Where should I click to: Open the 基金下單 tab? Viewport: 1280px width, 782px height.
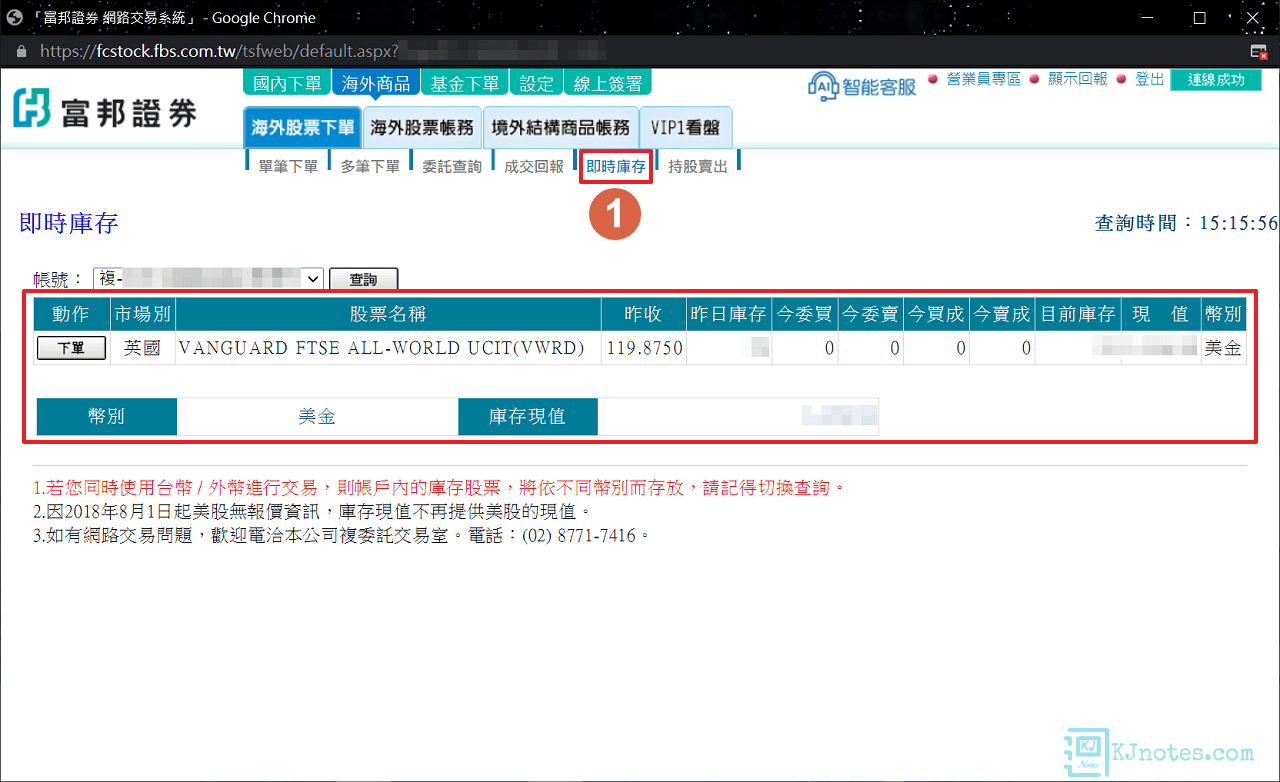464,83
